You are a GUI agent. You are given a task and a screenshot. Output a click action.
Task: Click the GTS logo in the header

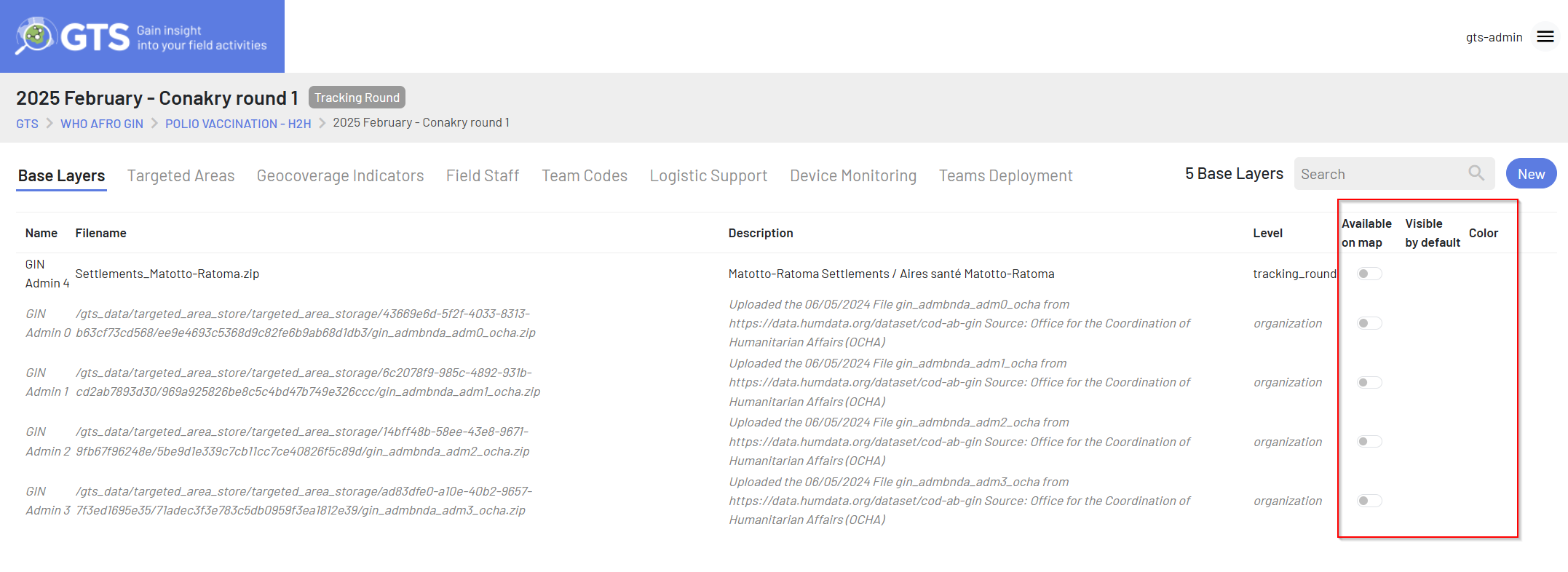point(141,36)
